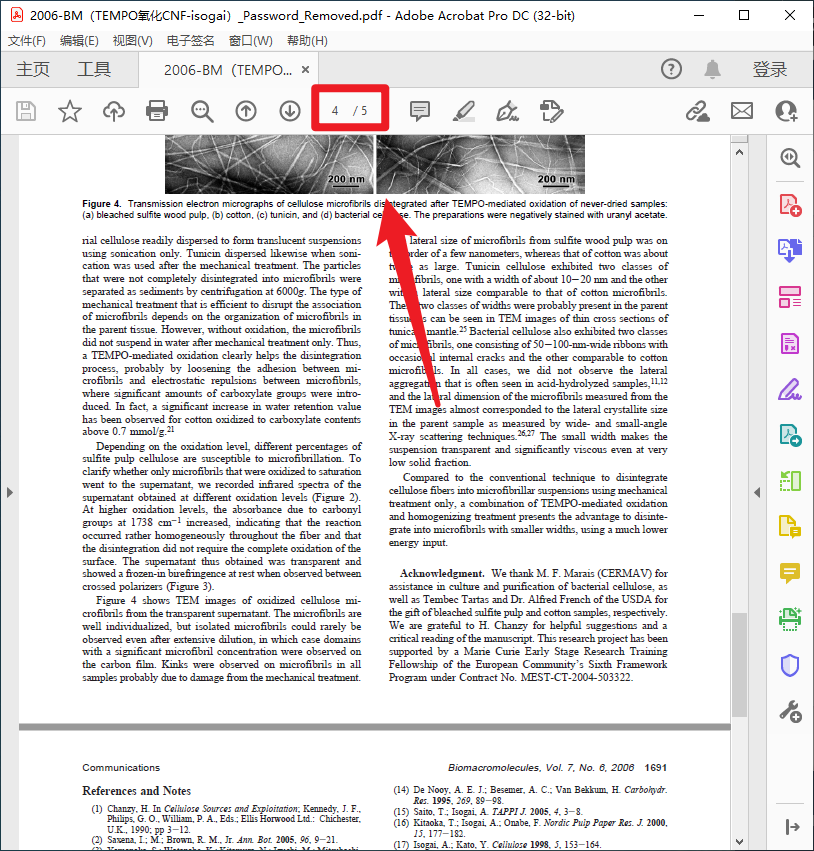Open the pink page layout tool icon
This screenshot has width=814, height=851.
(x=790, y=297)
